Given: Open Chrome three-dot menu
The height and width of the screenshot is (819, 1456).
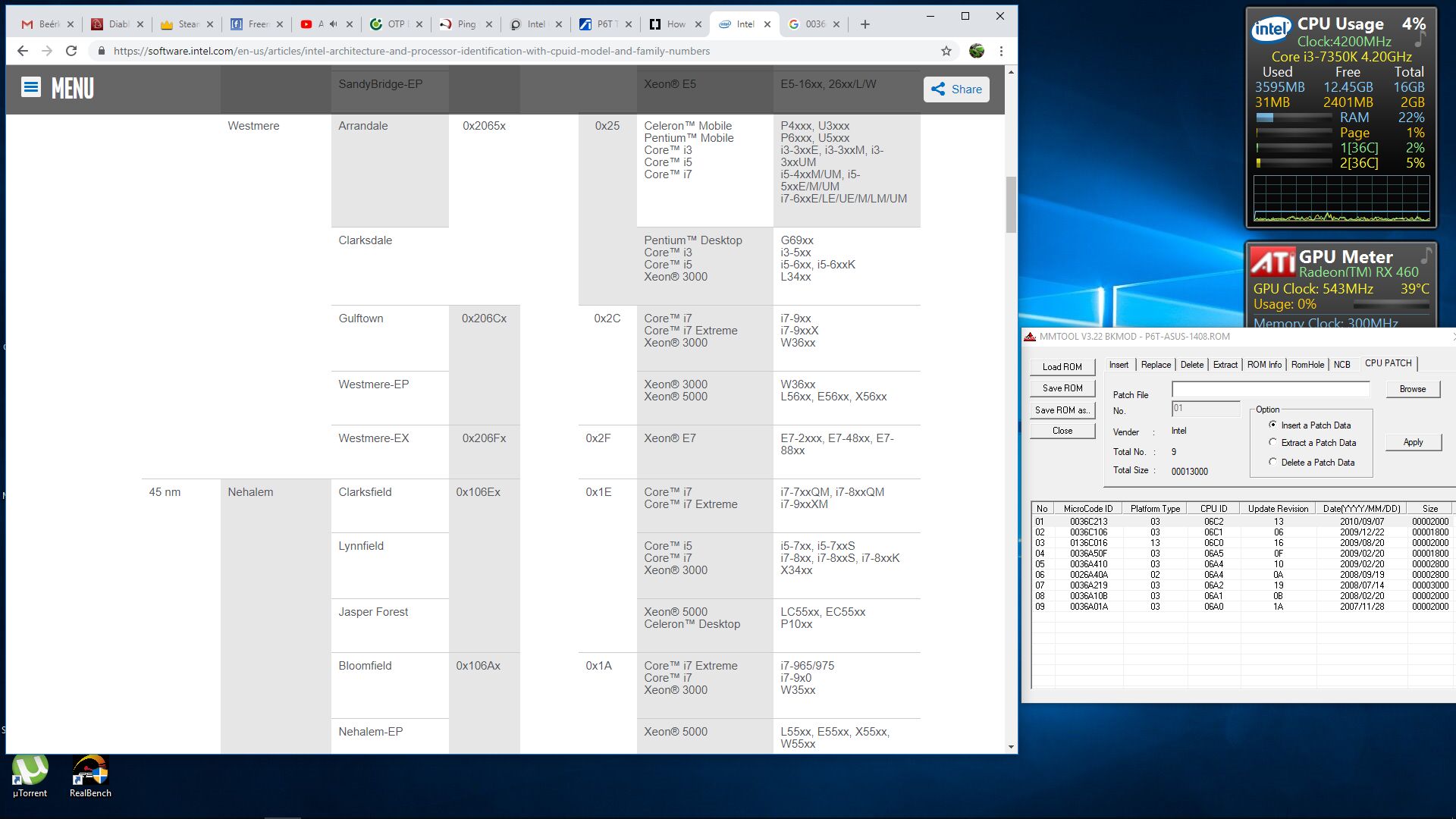Looking at the screenshot, I should [1001, 51].
